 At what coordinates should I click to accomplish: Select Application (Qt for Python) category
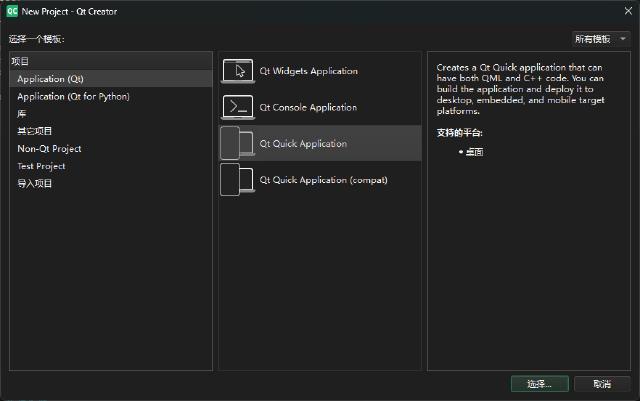[x=73, y=97]
